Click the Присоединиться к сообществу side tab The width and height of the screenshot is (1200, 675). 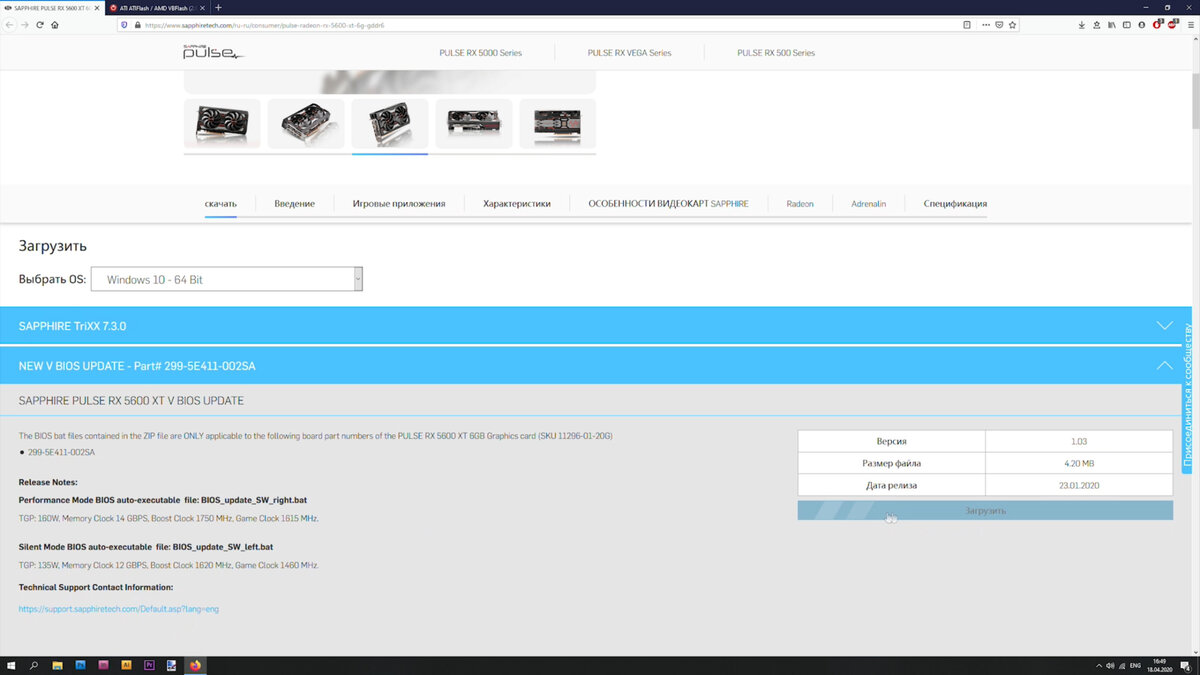(1188, 397)
